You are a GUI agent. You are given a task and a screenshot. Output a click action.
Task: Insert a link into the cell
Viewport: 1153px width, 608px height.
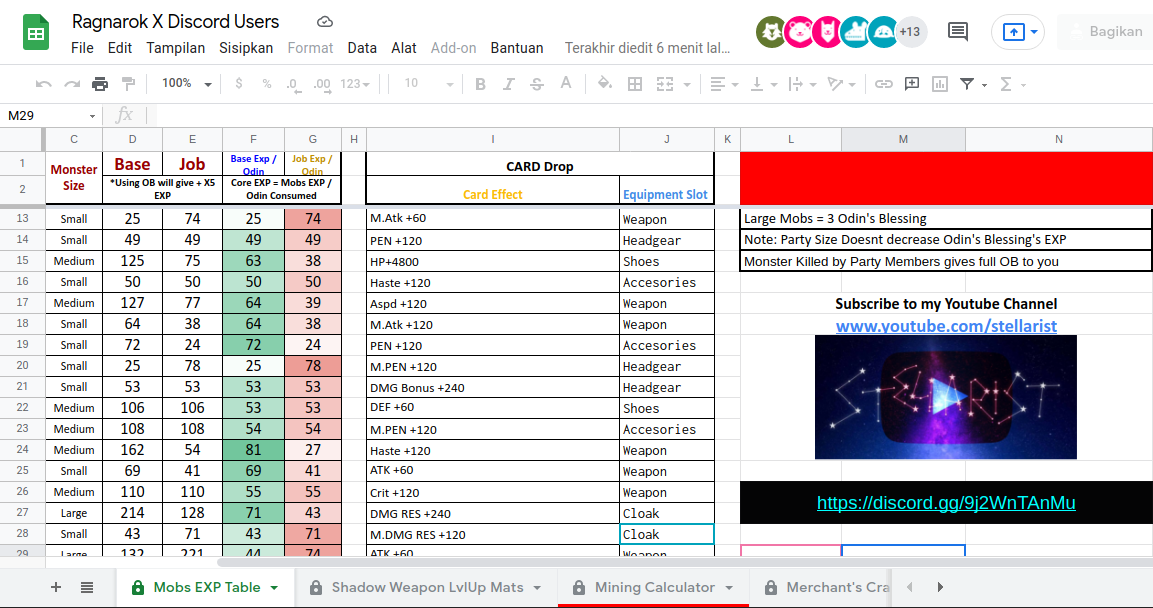(883, 83)
